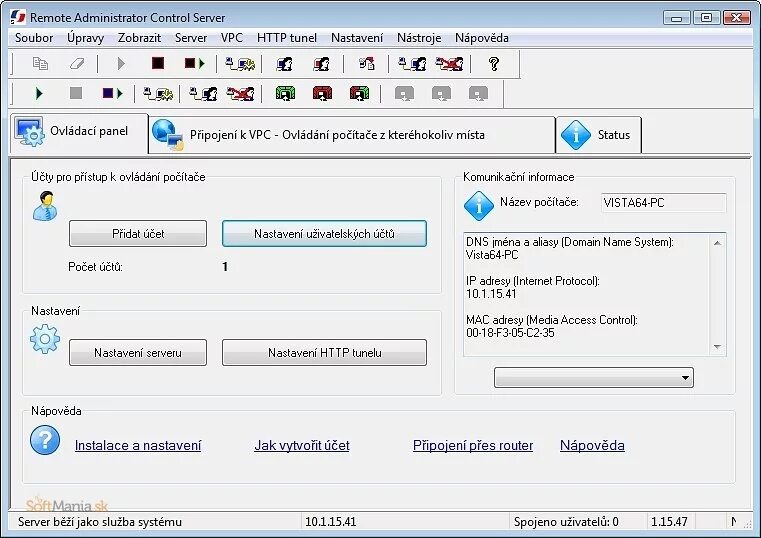Open the Soubor menu
The height and width of the screenshot is (538, 761).
(34, 38)
